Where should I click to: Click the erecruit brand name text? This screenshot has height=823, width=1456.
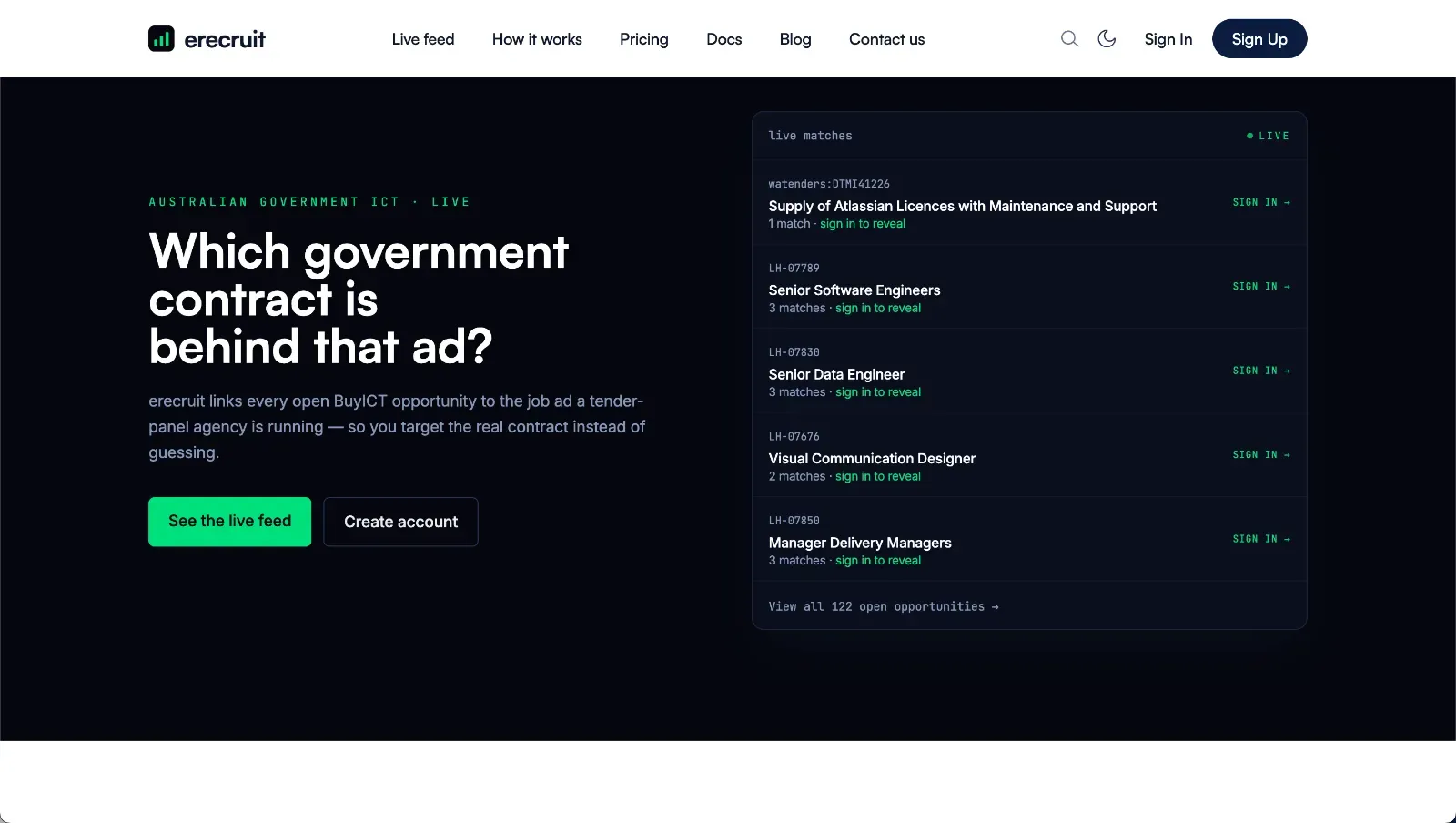225,39
